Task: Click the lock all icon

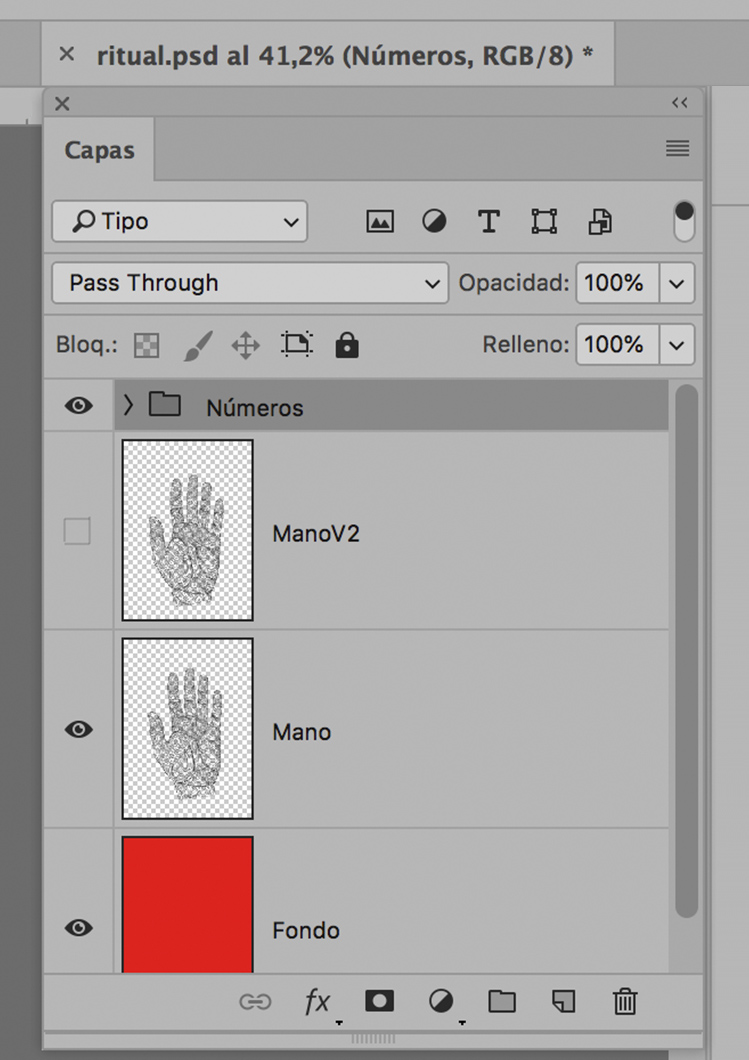Action: (347, 346)
